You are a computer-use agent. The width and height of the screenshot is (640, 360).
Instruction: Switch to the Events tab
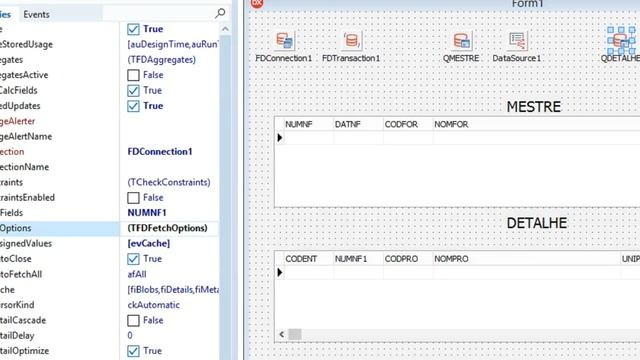pos(36,14)
